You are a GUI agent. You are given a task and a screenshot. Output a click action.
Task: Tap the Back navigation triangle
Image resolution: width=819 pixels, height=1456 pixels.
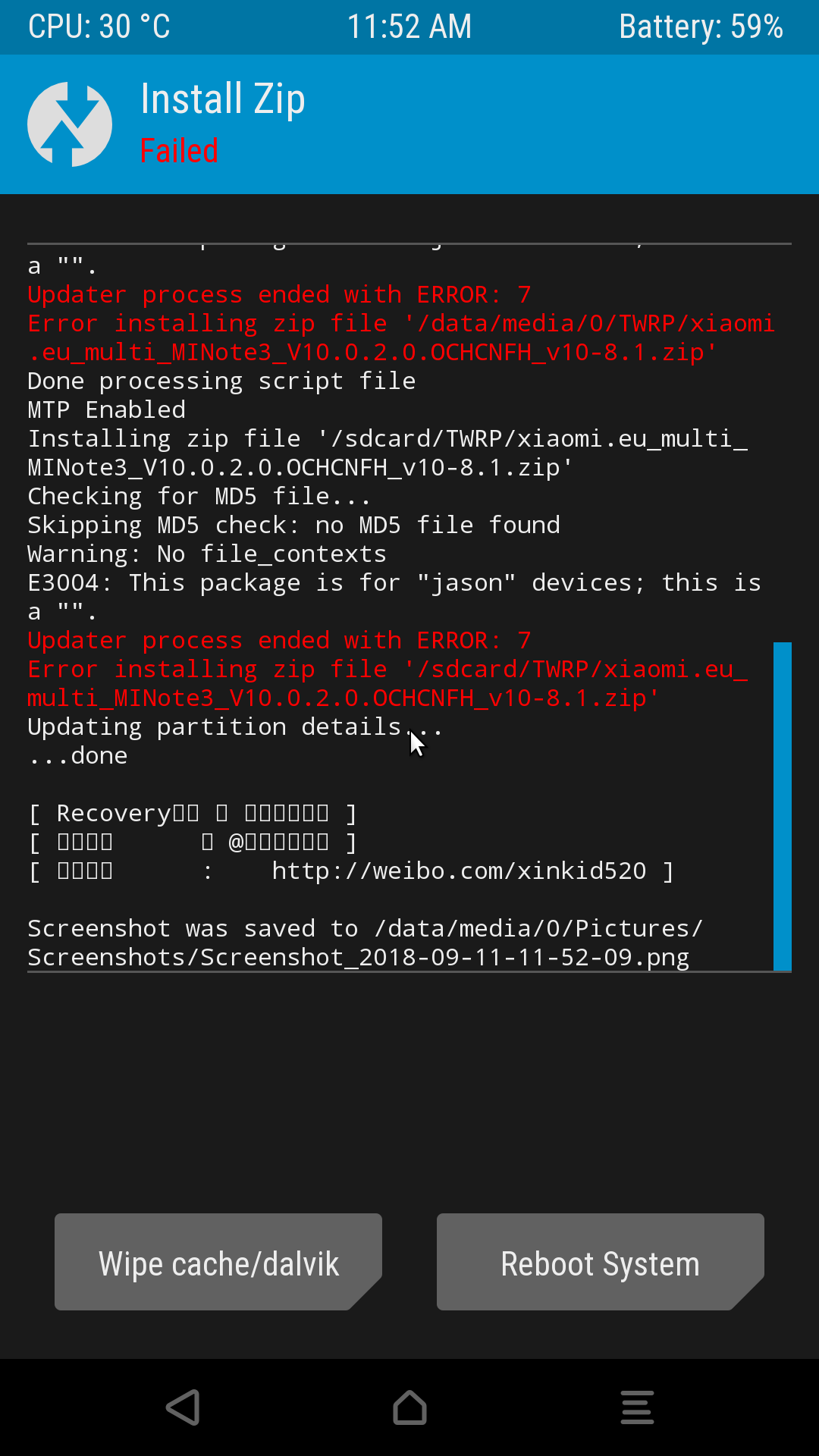(183, 1407)
